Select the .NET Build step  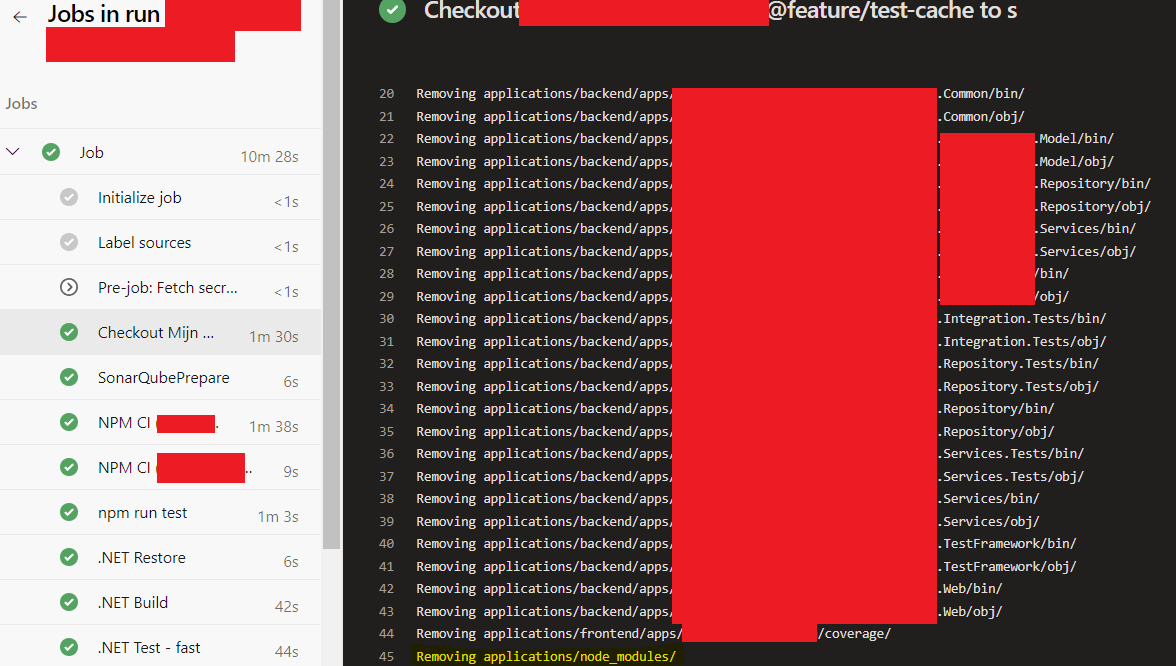(x=132, y=602)
